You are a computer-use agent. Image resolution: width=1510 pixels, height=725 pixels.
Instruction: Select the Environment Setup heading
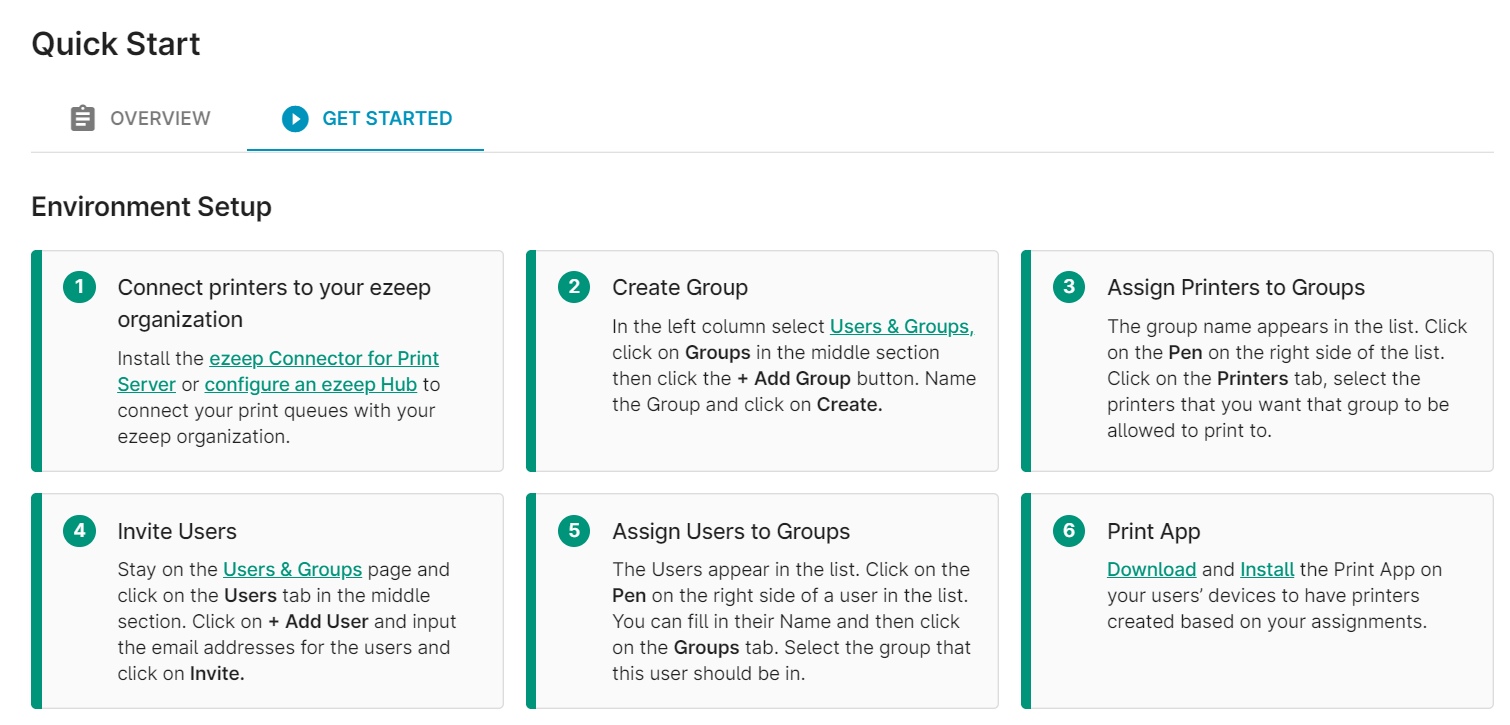coord(151,207)
